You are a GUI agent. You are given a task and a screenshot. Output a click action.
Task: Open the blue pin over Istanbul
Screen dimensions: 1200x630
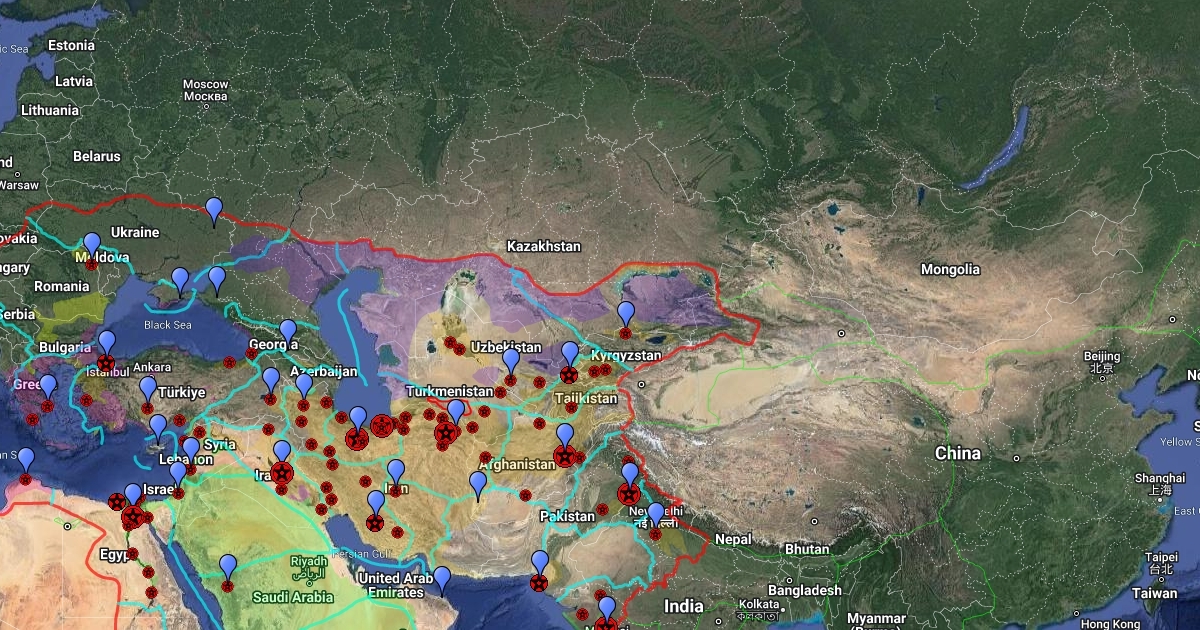click(107, 343)
